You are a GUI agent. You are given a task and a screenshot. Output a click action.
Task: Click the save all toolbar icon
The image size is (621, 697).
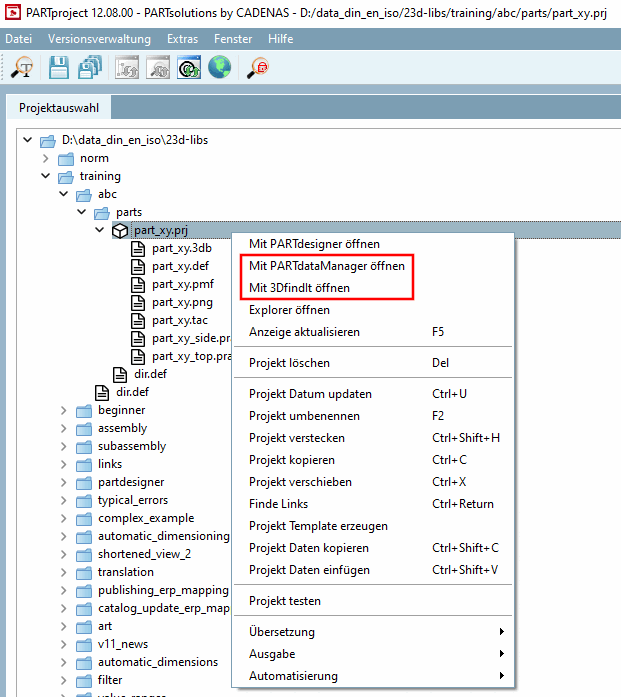tap(90, 68)
